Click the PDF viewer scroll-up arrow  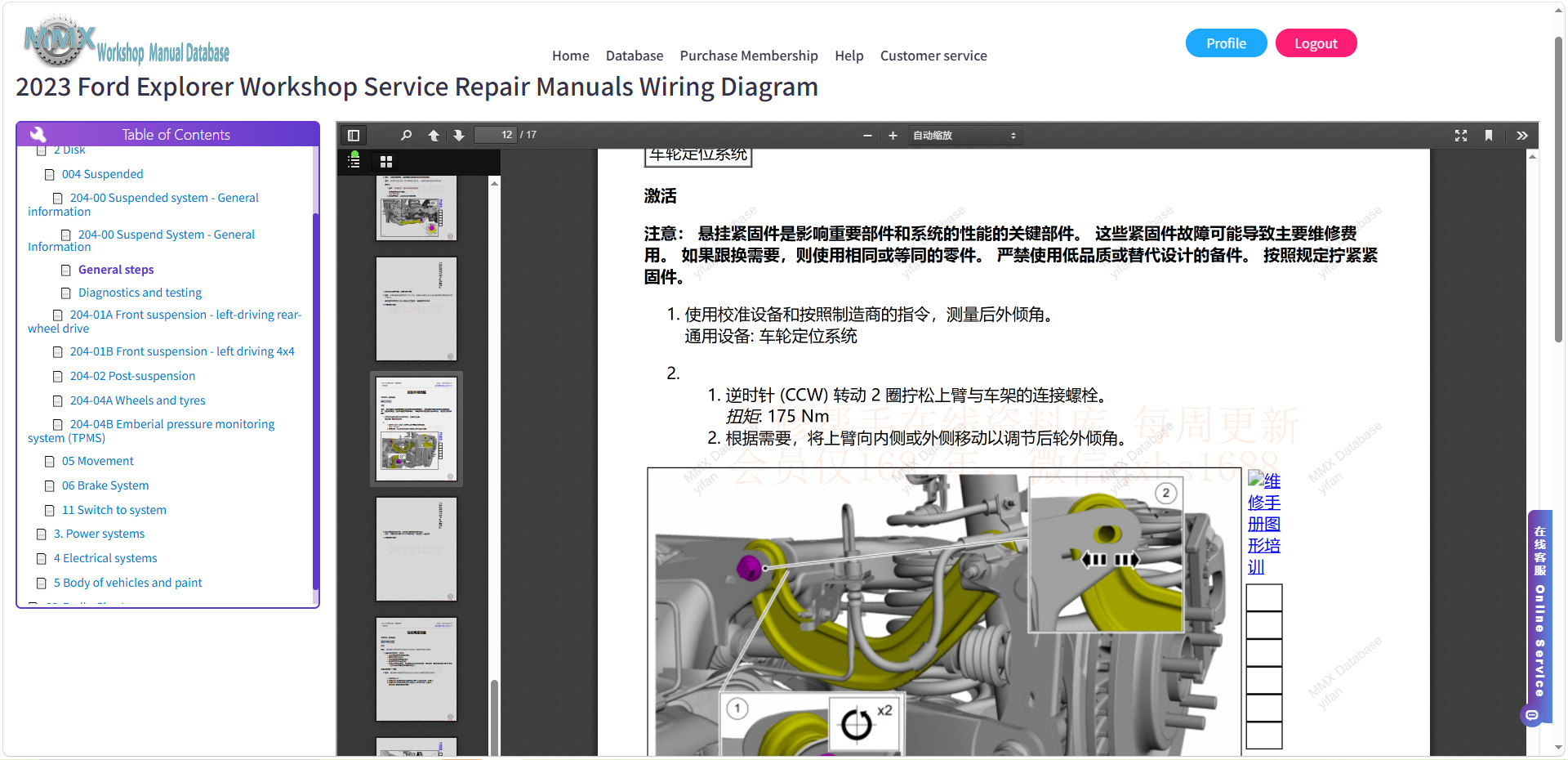point(1532,156)
